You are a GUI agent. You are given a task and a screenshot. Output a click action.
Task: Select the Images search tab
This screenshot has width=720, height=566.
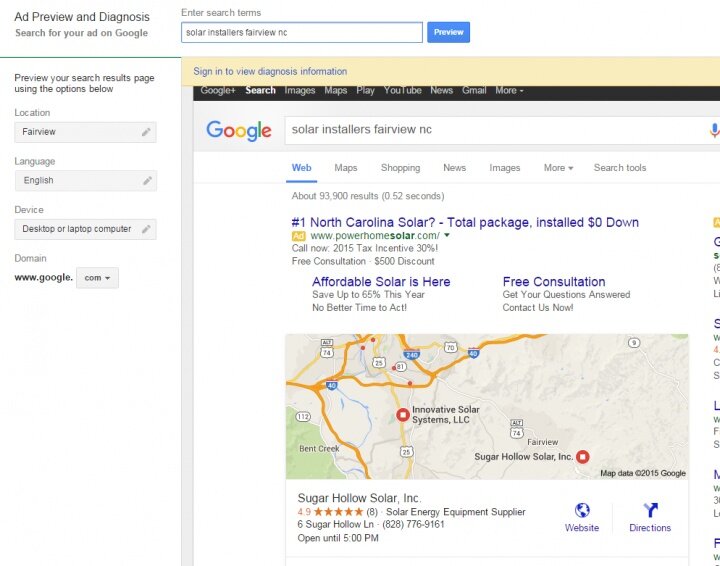tap(505, 168)
